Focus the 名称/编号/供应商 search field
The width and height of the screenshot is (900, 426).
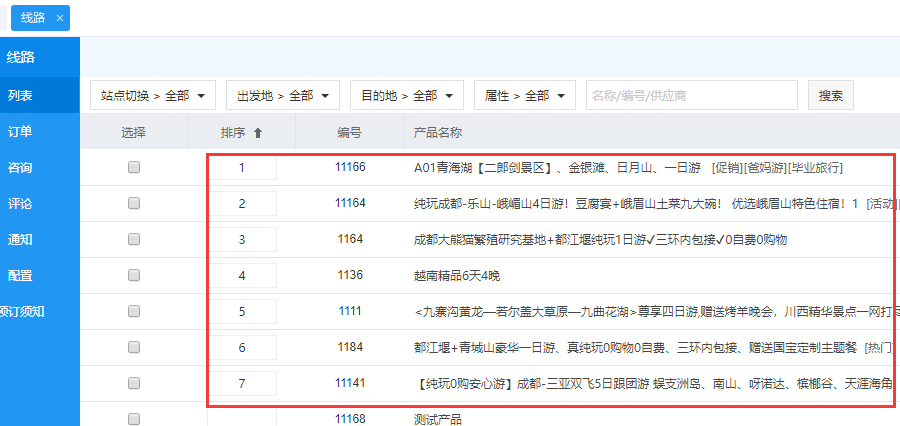(691, 96)
